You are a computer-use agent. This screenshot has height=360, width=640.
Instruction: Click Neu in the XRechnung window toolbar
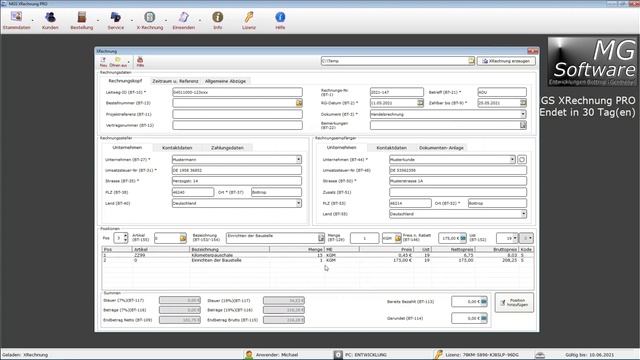click(103, 62)
